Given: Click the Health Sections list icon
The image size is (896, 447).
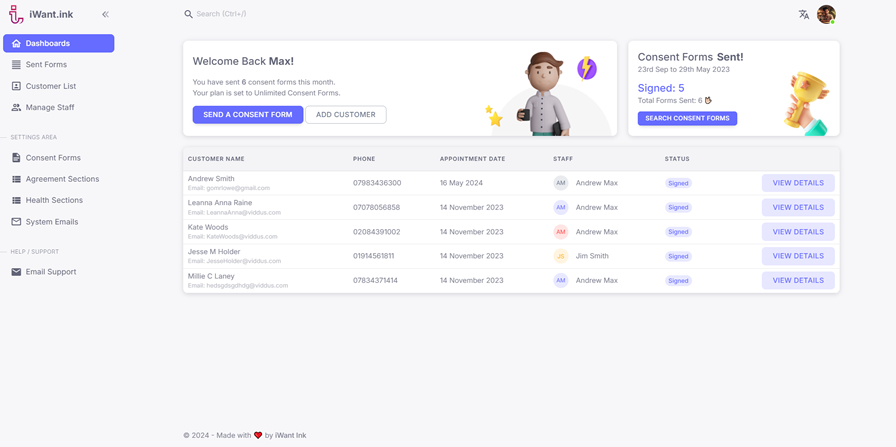Looking at the screenshot, I should [x=16, y=200].
